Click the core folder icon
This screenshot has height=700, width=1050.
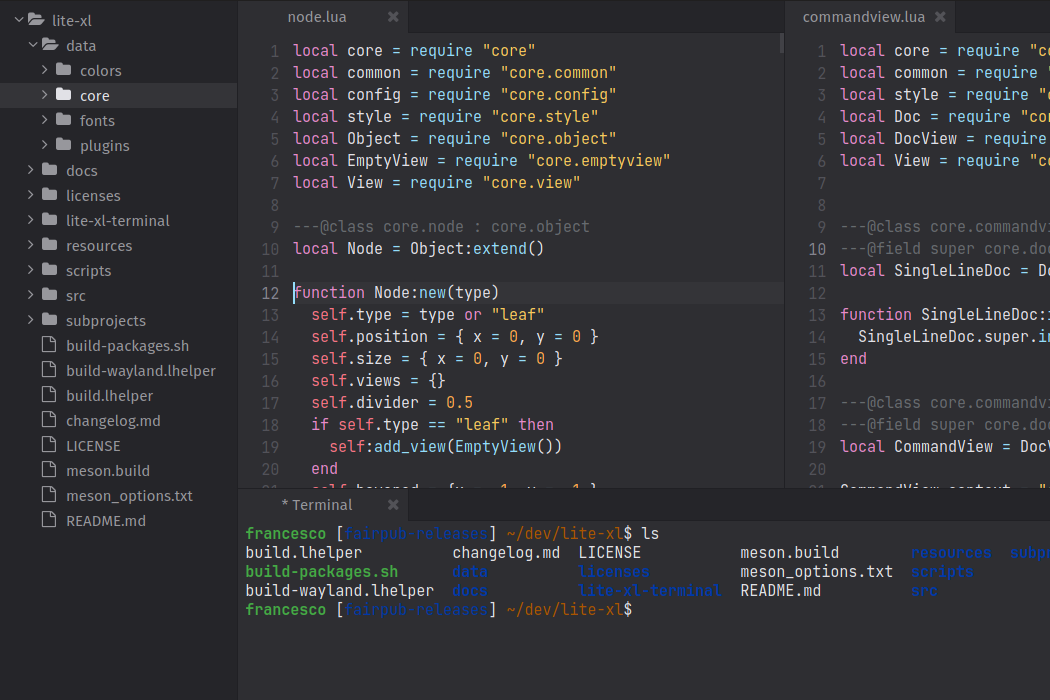pyautogui.click(x=64, y=95)
